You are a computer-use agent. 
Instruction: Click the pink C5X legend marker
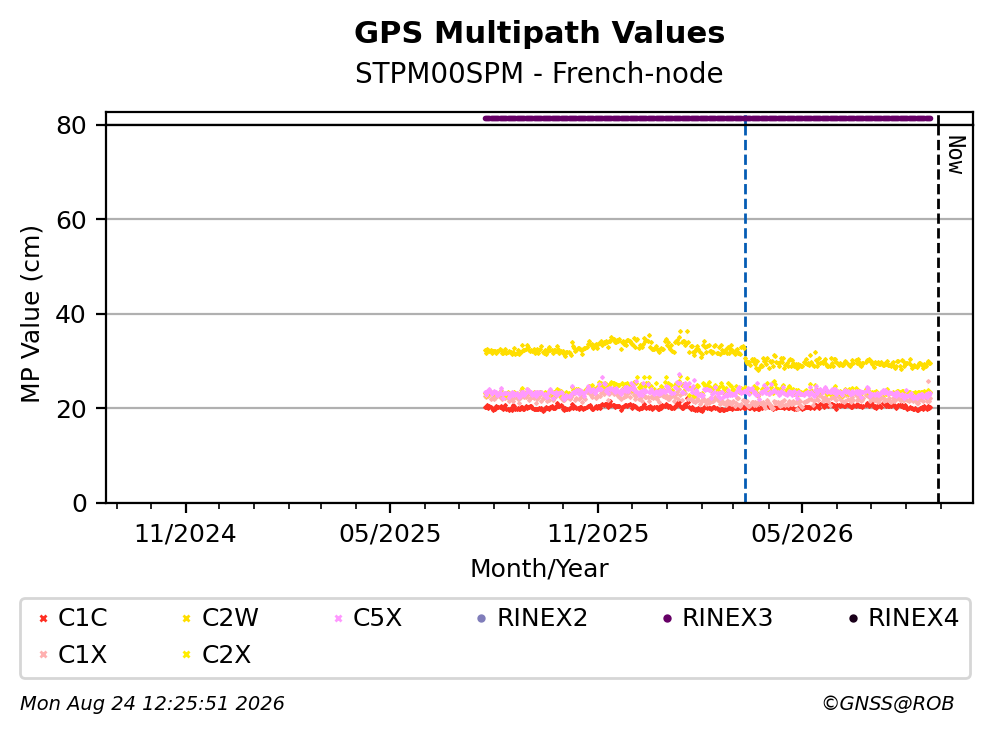pyautogui.click(x=338, y=619)
